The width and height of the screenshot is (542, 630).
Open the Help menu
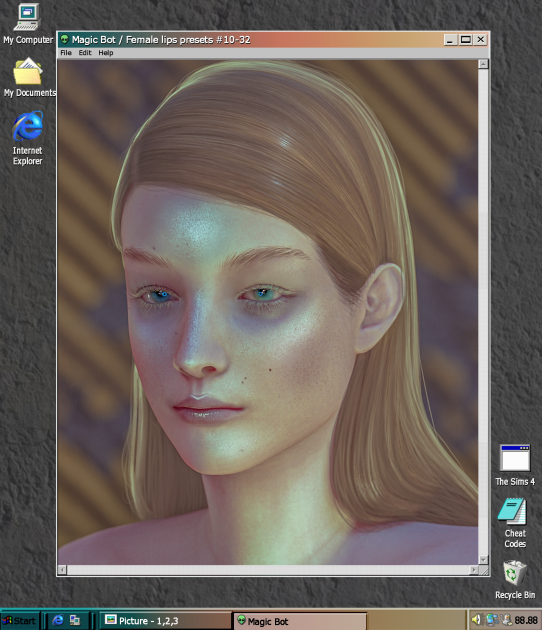(x=106, y=53)
